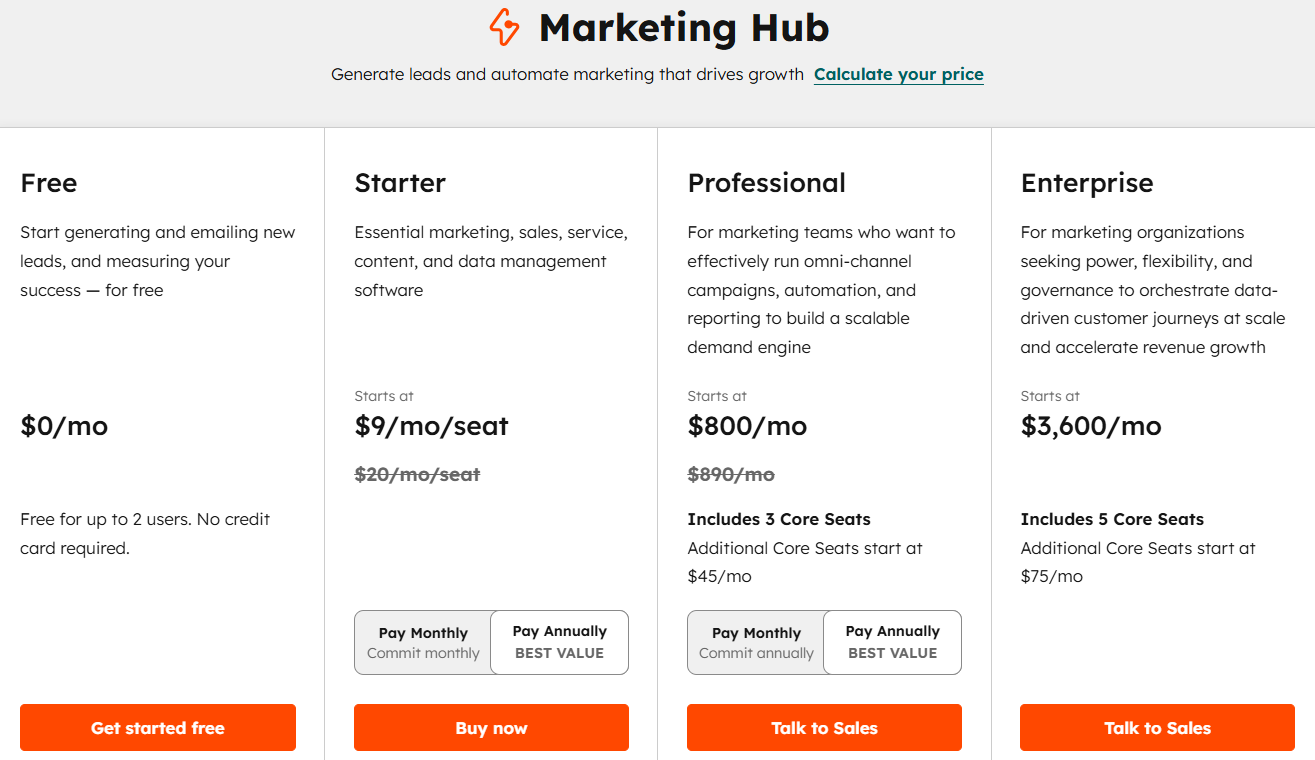The width and height of the screenshot is (1315, 760).
Task: Click Get started free for the Free plan
Action: 157,728
